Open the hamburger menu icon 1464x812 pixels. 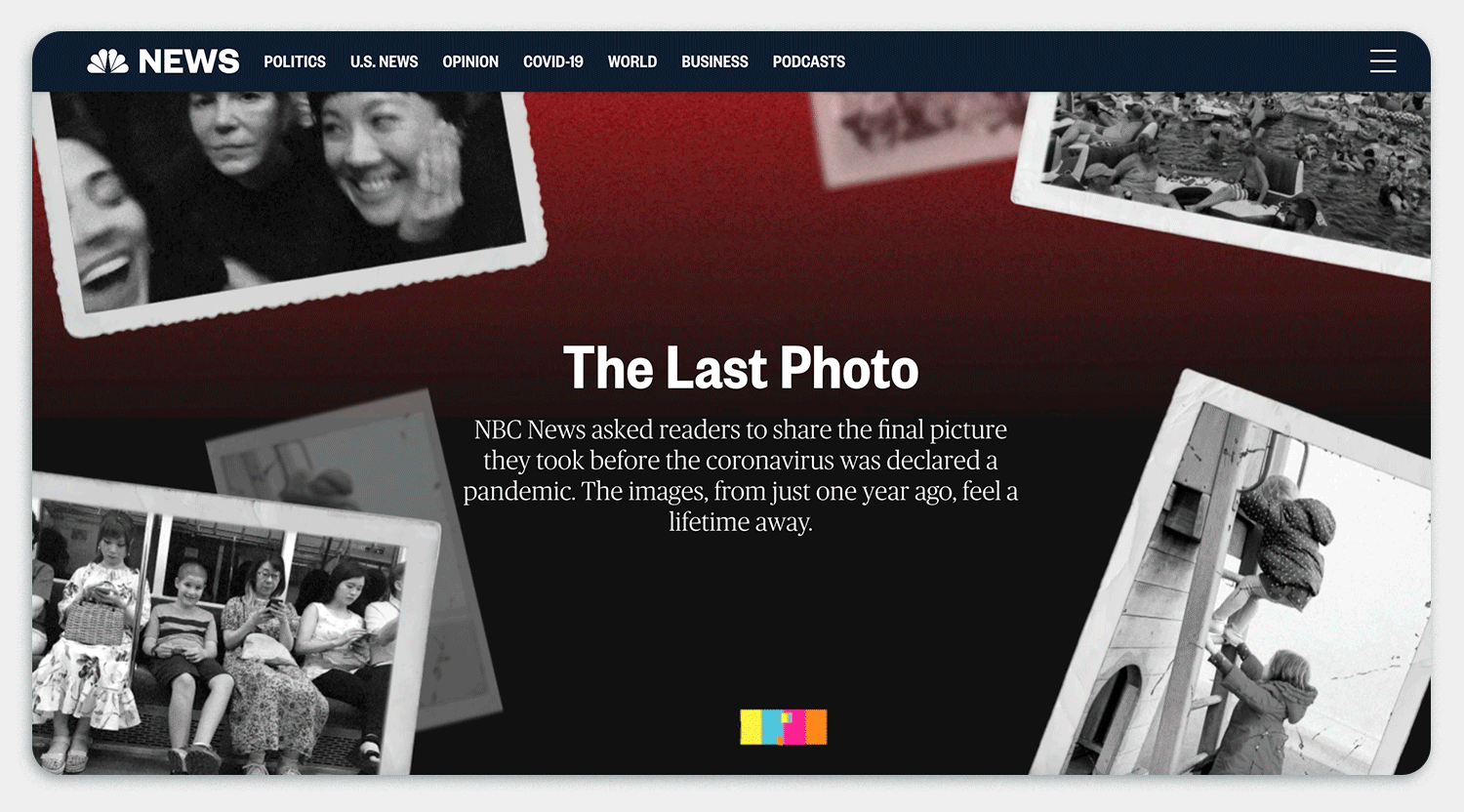[x=1383, y=61]
